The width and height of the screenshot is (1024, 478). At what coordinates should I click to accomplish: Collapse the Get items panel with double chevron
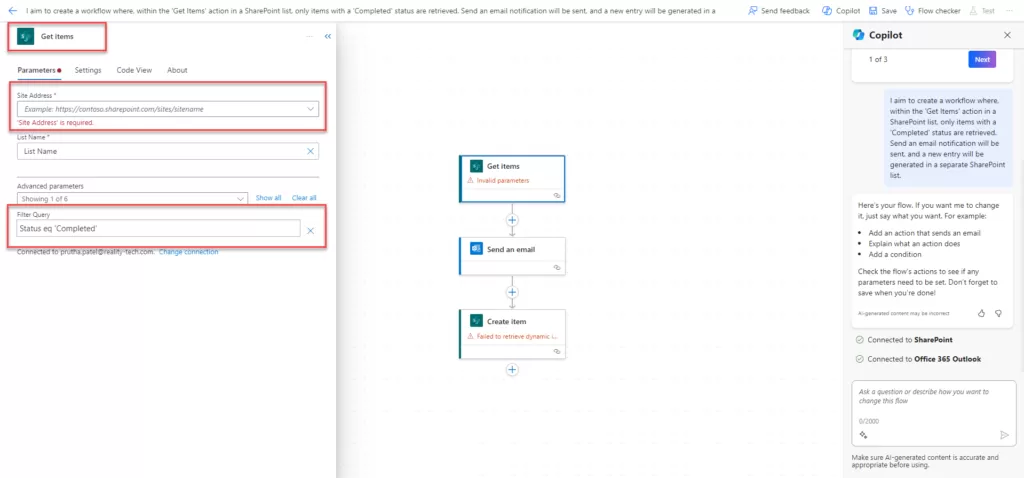coord(328,37)
